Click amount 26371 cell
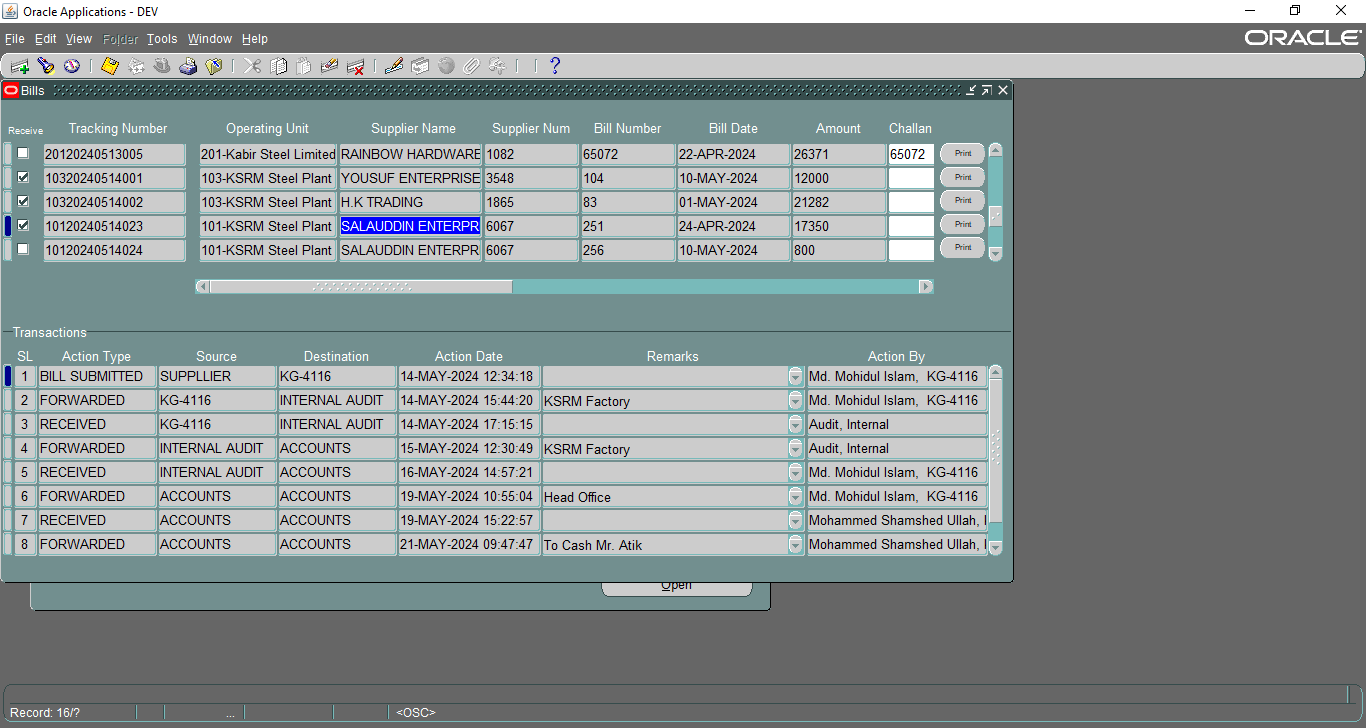This screenshot has height=728, width=1366. point(838,154)
